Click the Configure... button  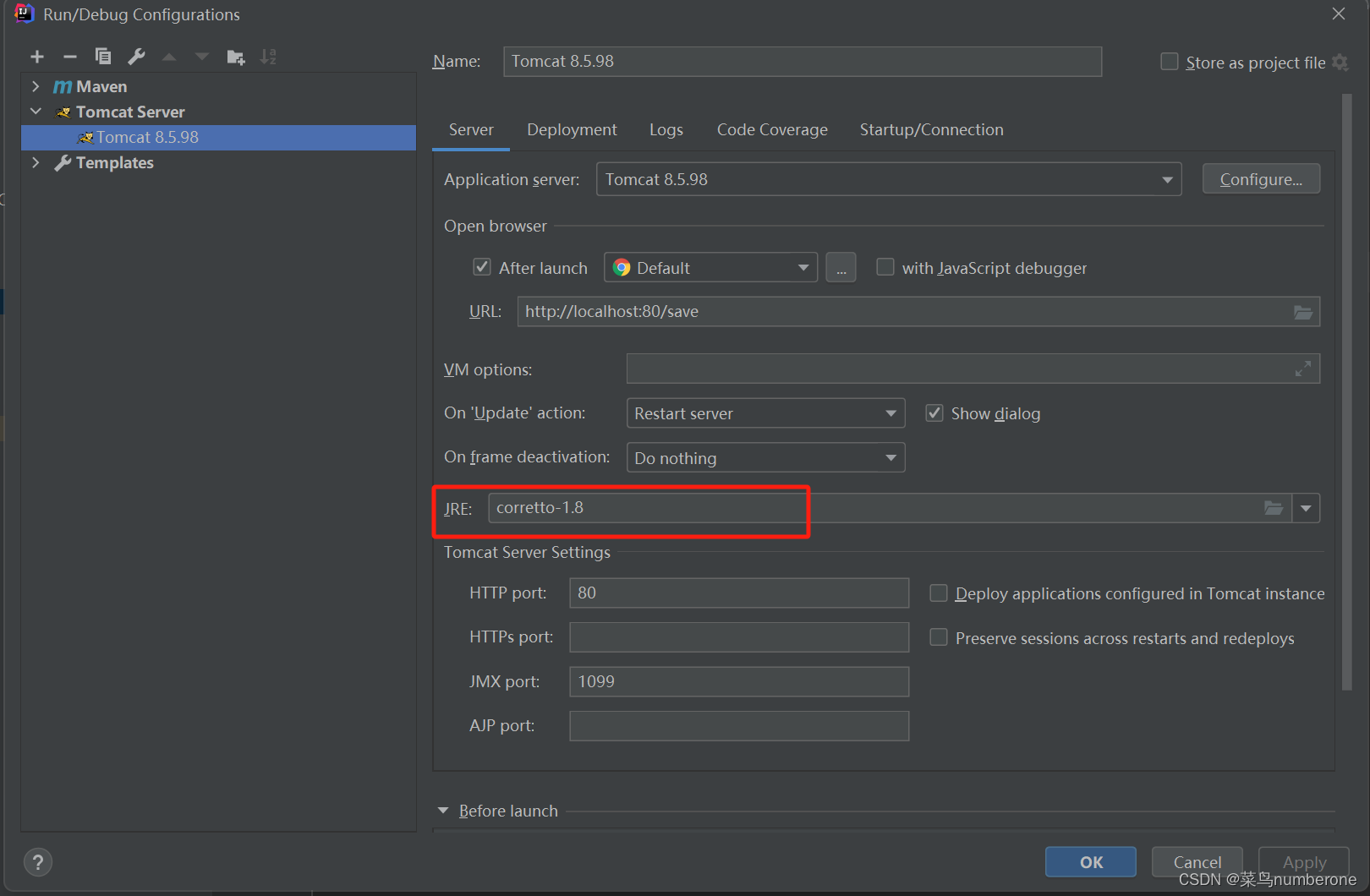(x=1261, y=179)
